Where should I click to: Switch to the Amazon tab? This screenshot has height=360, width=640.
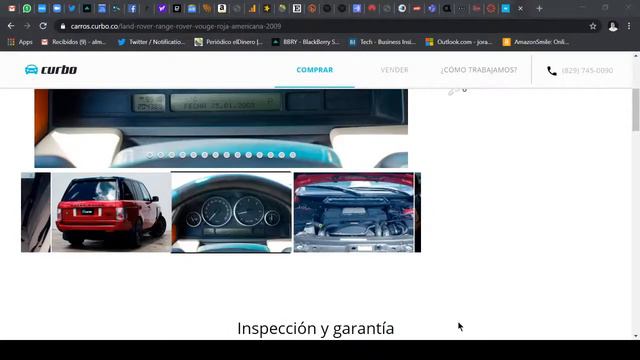(x=222, y=8)
